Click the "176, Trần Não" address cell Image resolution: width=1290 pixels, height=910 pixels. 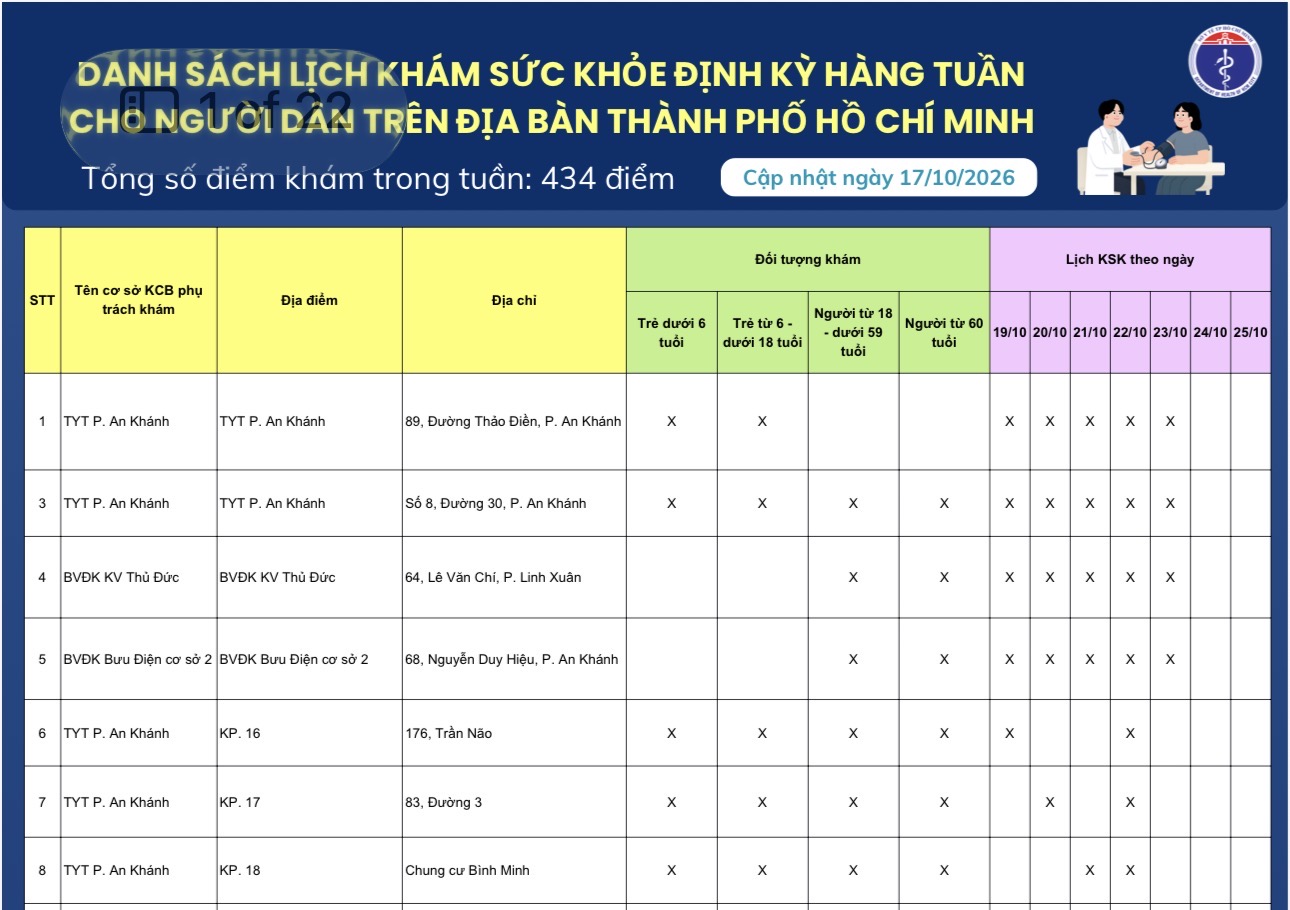click(514, 733)
